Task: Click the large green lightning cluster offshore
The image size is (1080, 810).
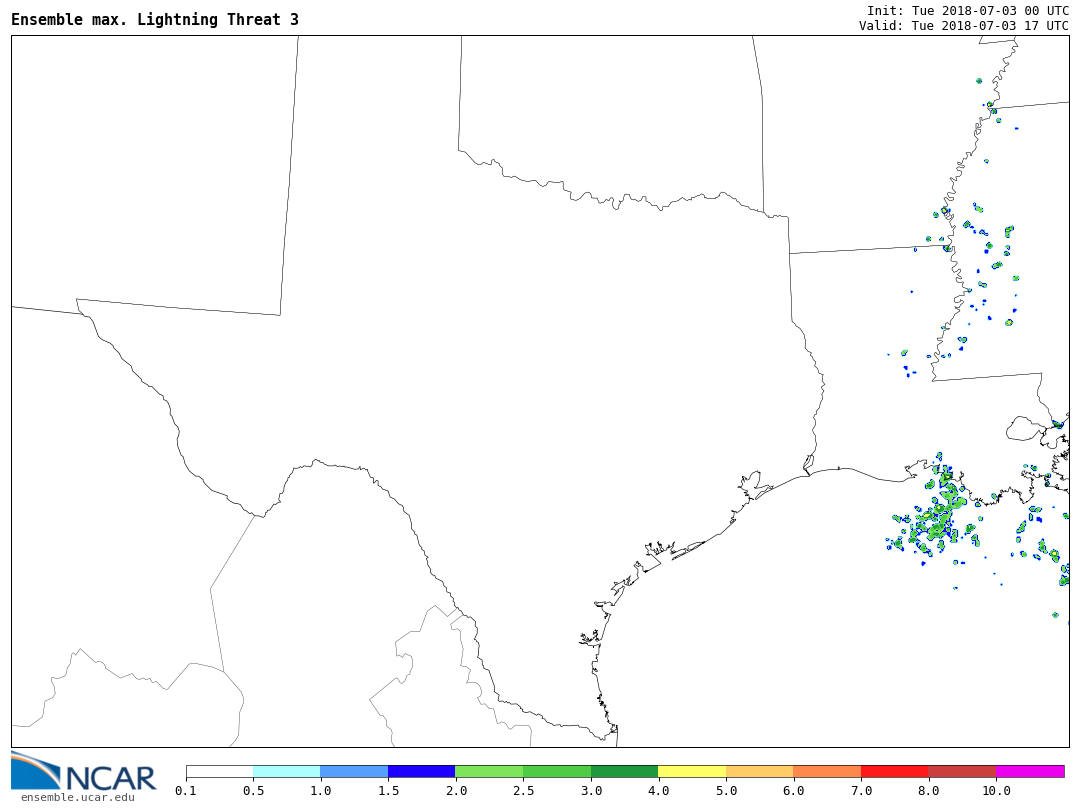Action: (x=938, y=518)
